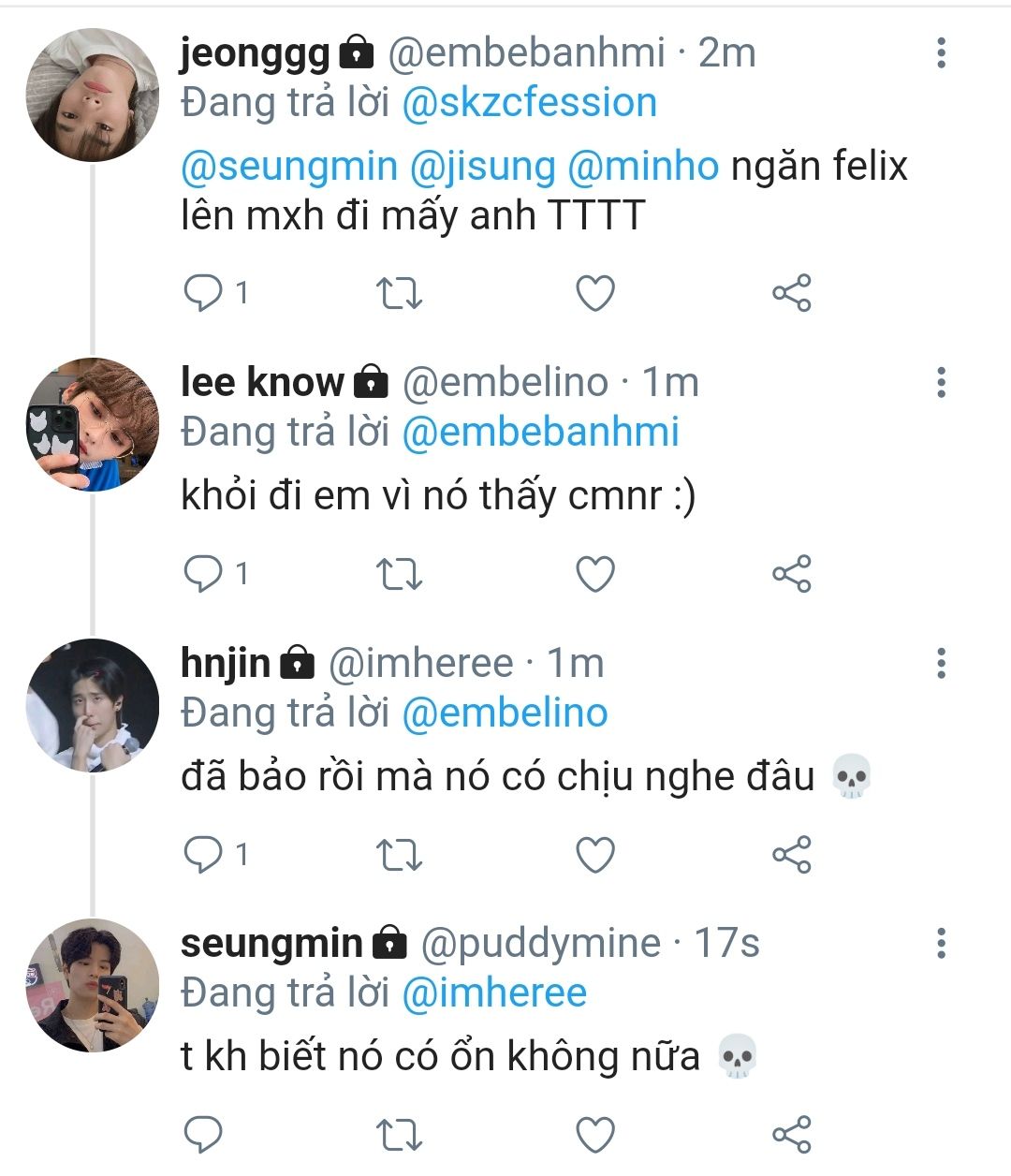Screen dimensions: 1011x1176
Task: Open the @minho mention in jeonggg's tweet
Action: click(x=642, y=166)
